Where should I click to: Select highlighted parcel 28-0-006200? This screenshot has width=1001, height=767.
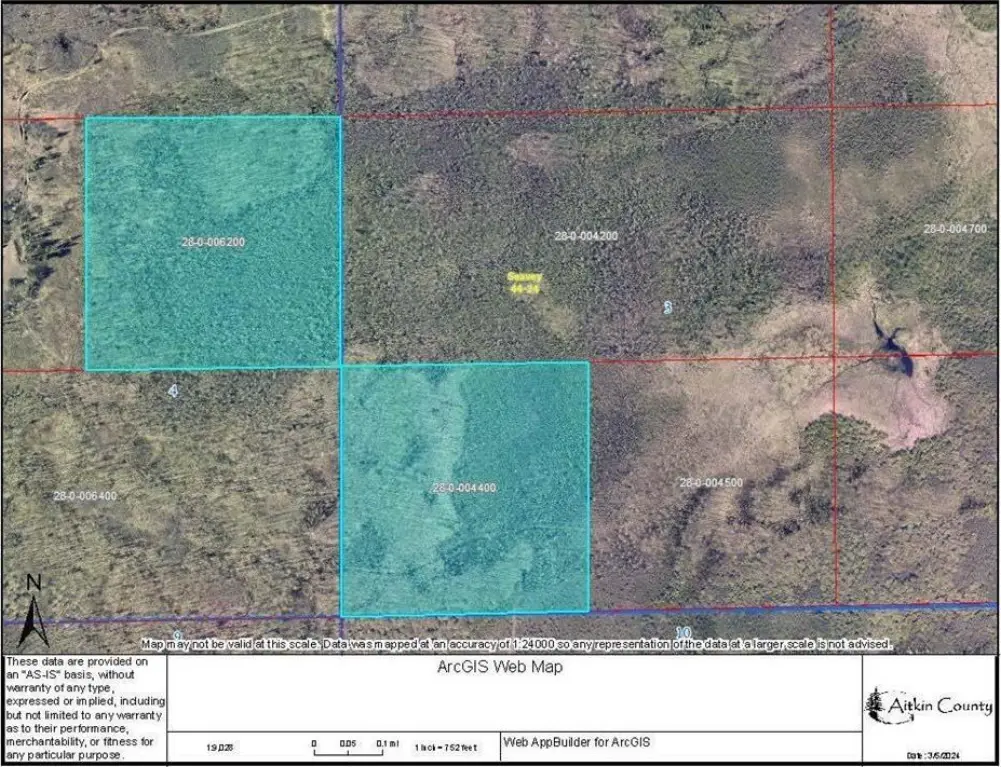point(213,242)
